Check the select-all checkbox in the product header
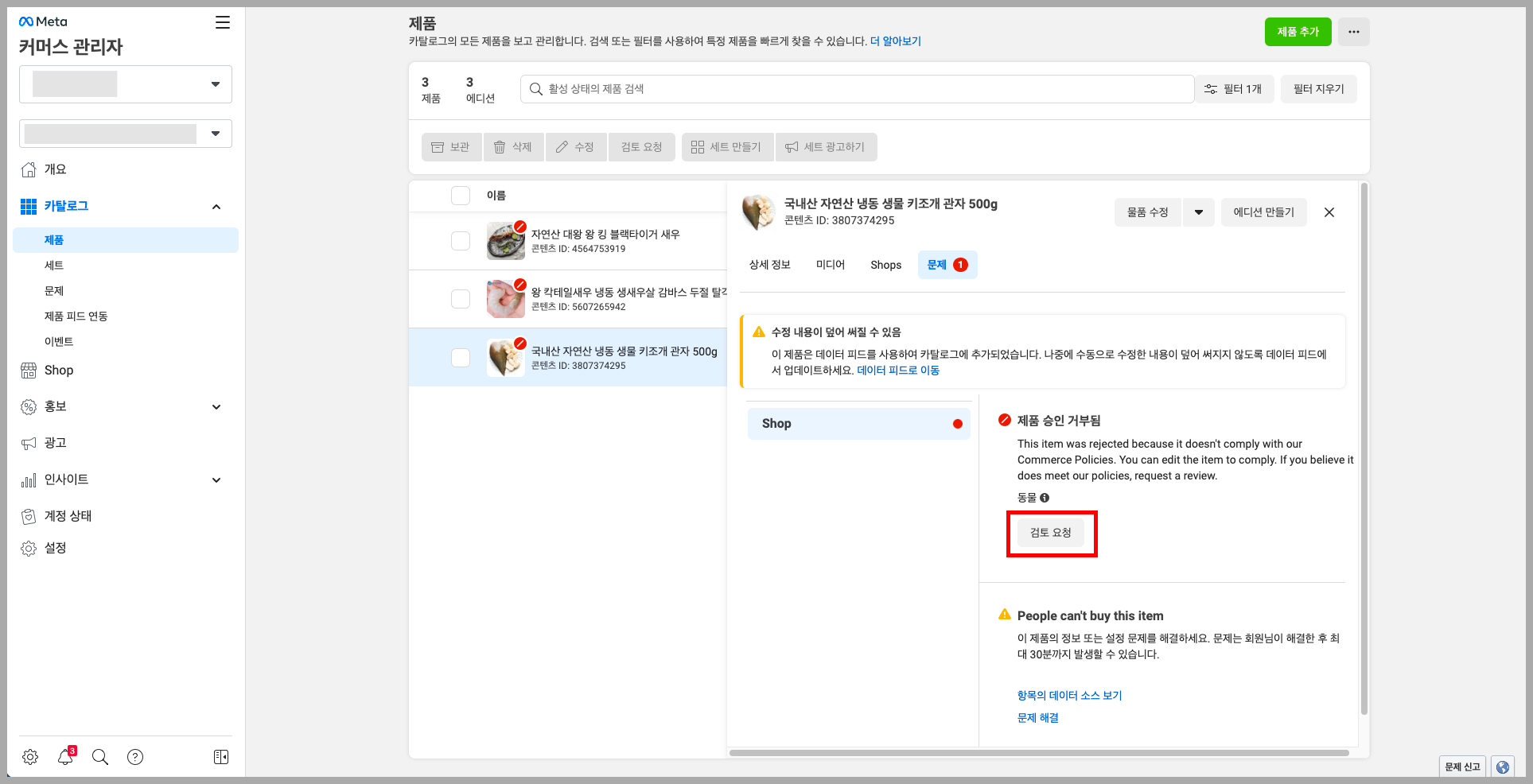Screen dimensions: 1533x784 tap(461, 196)
